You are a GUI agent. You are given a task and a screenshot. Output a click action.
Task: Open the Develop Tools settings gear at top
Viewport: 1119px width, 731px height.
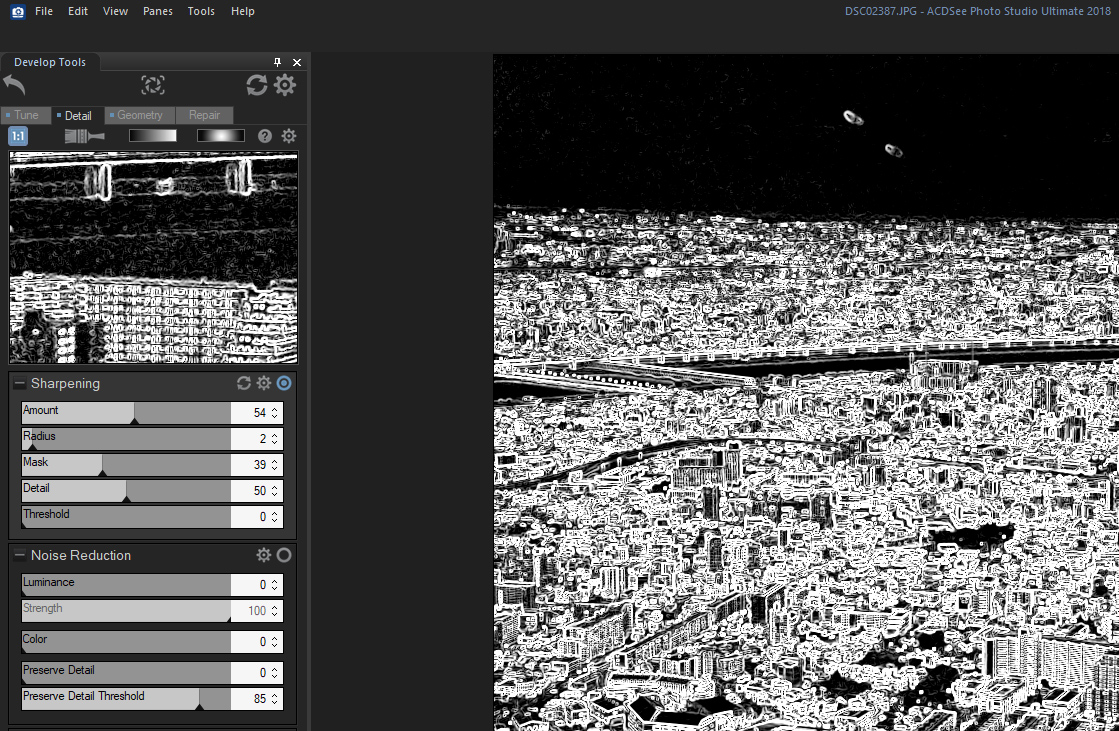coord(285,85)
